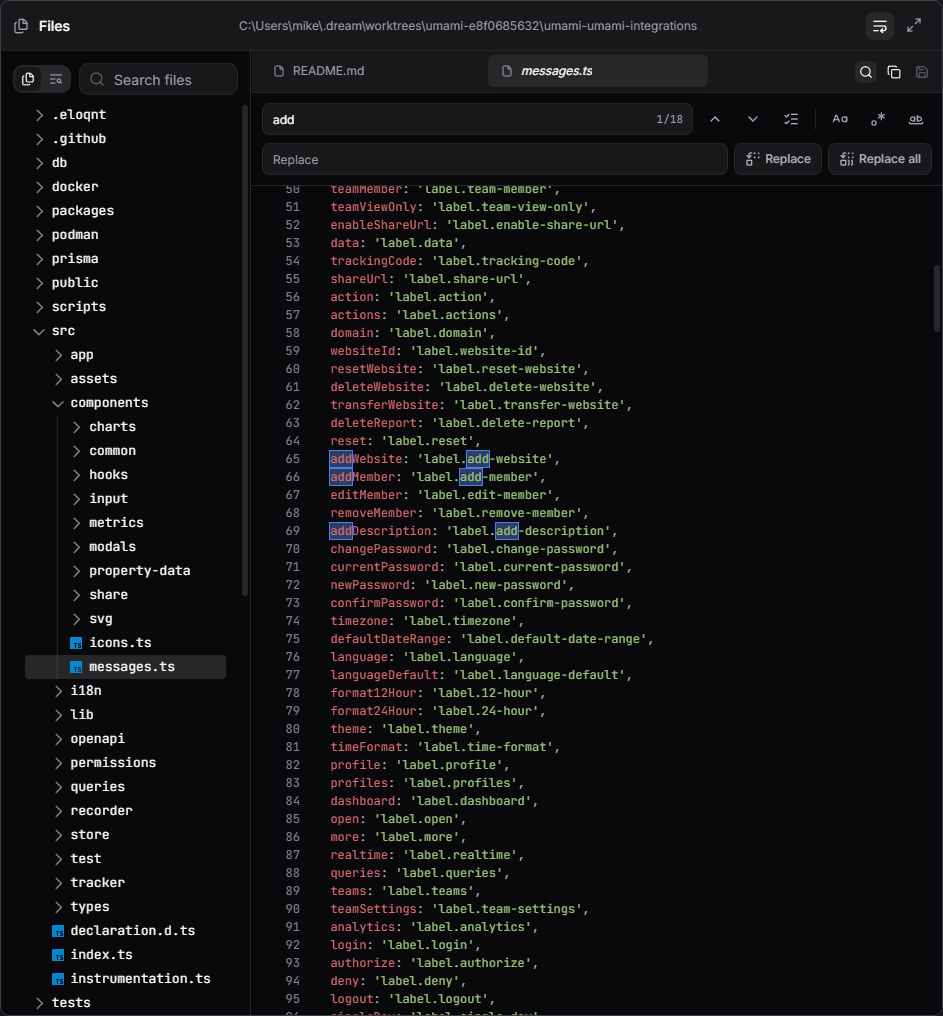
Task: Click the copy file contents icon
Action: 894,72
